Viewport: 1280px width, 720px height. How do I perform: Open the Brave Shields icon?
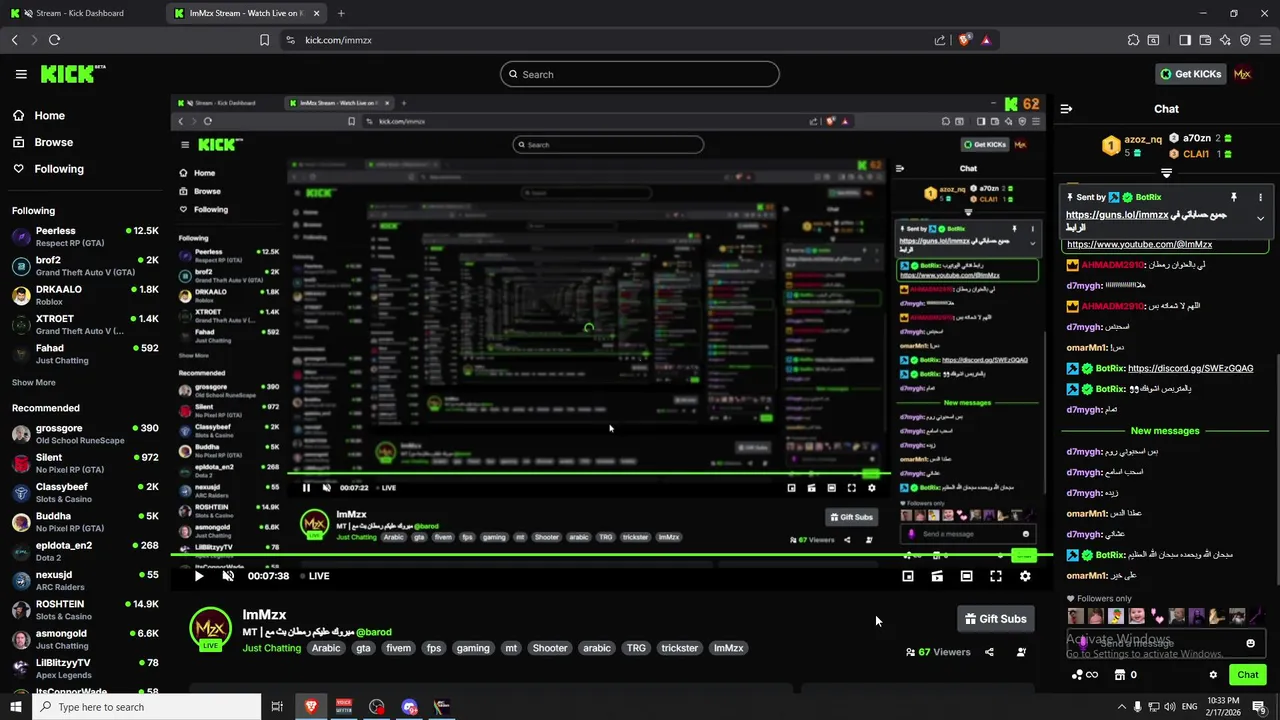coord(964,40)
